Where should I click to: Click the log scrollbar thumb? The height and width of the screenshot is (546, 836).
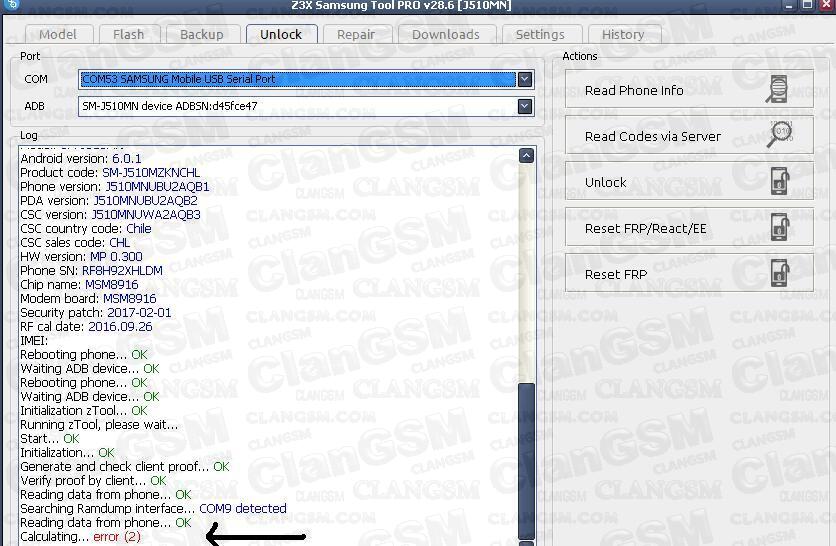526,460
